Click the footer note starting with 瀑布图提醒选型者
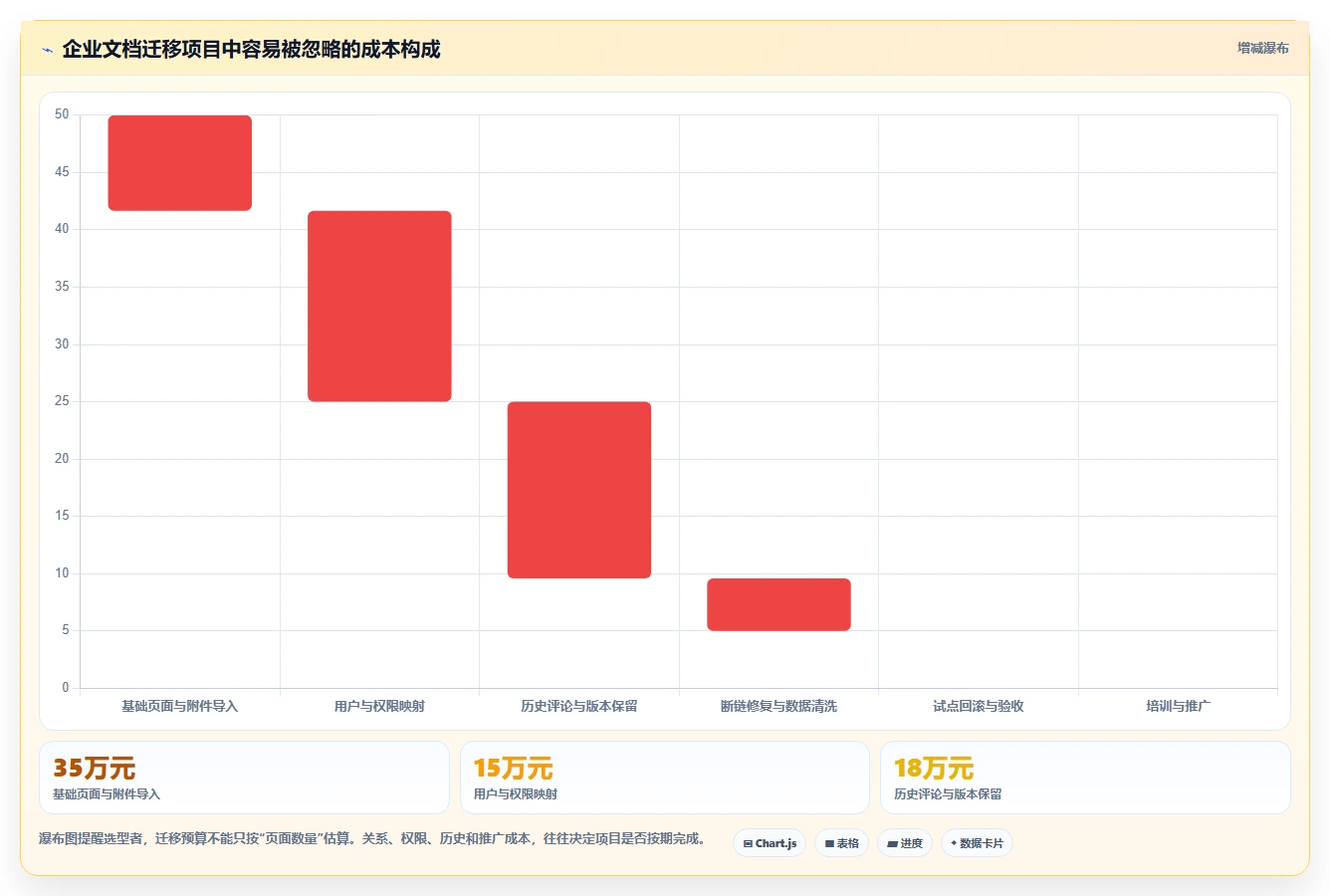Viewport: 1330px width, 896px height. pos(373,839)
